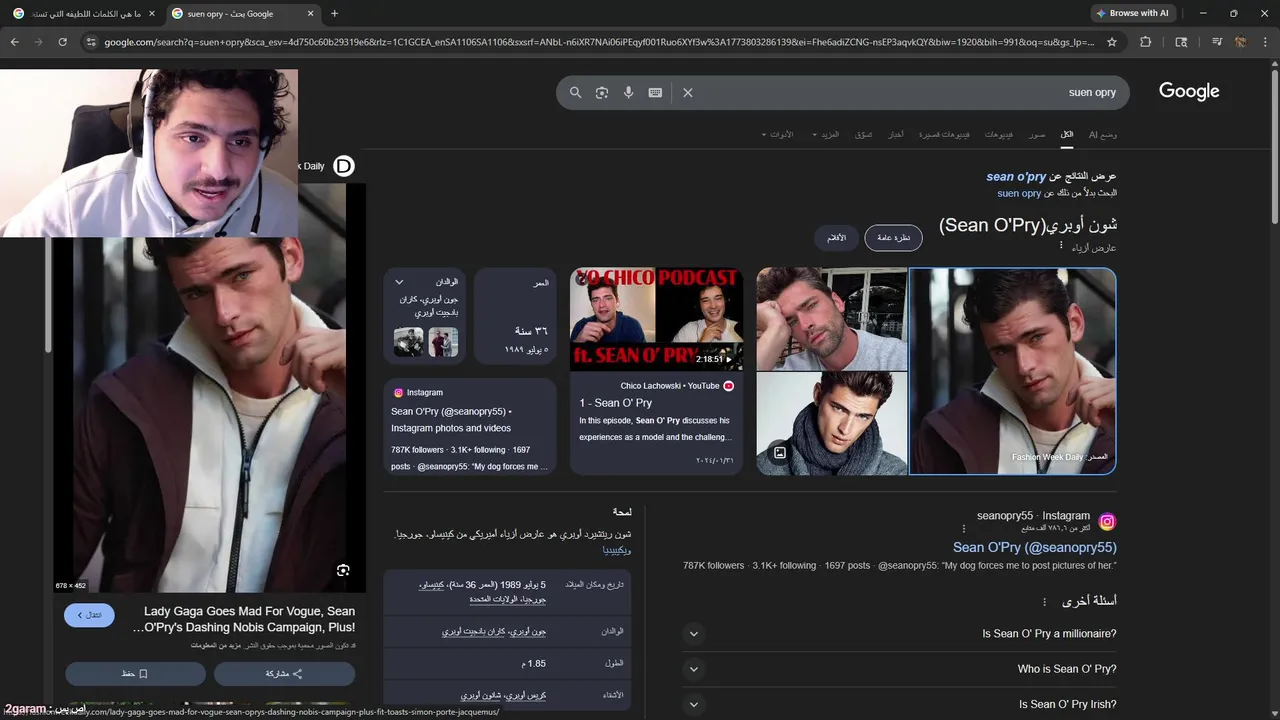Open the grey t-shirt portrait thumbnail

click(x=832, y=319)
